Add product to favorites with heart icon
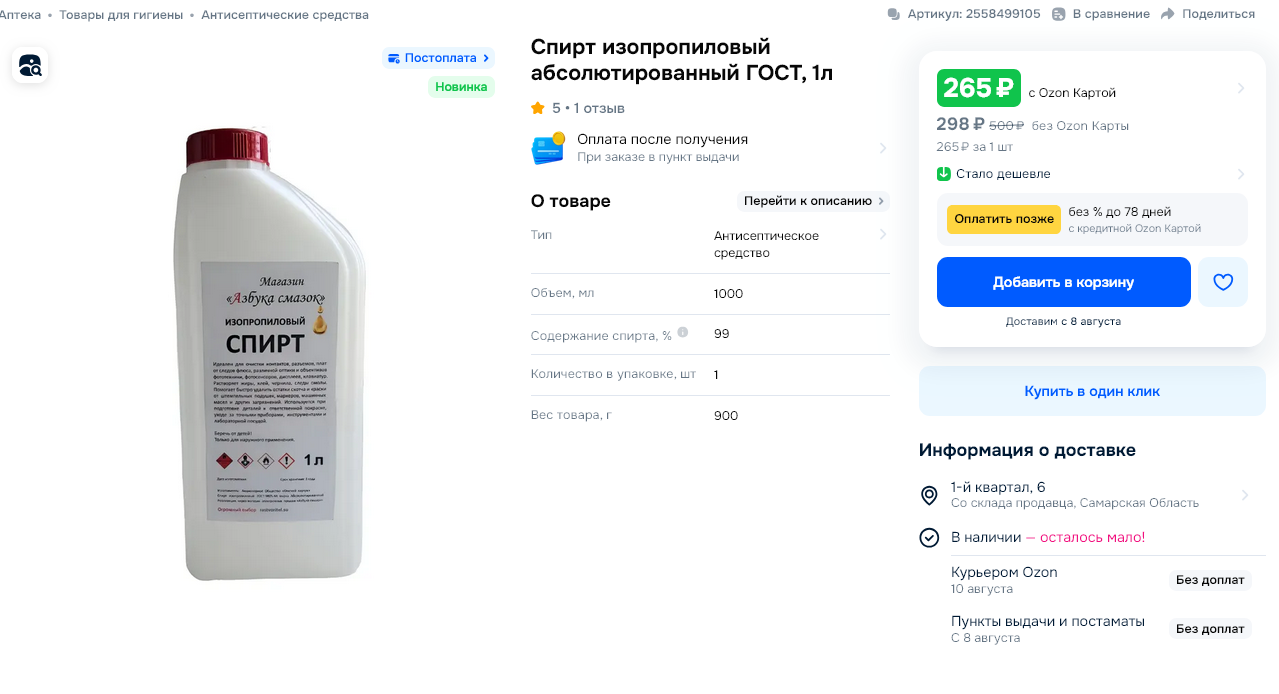The width and height of the screenshot is (1279, 694). [1223, 282]
